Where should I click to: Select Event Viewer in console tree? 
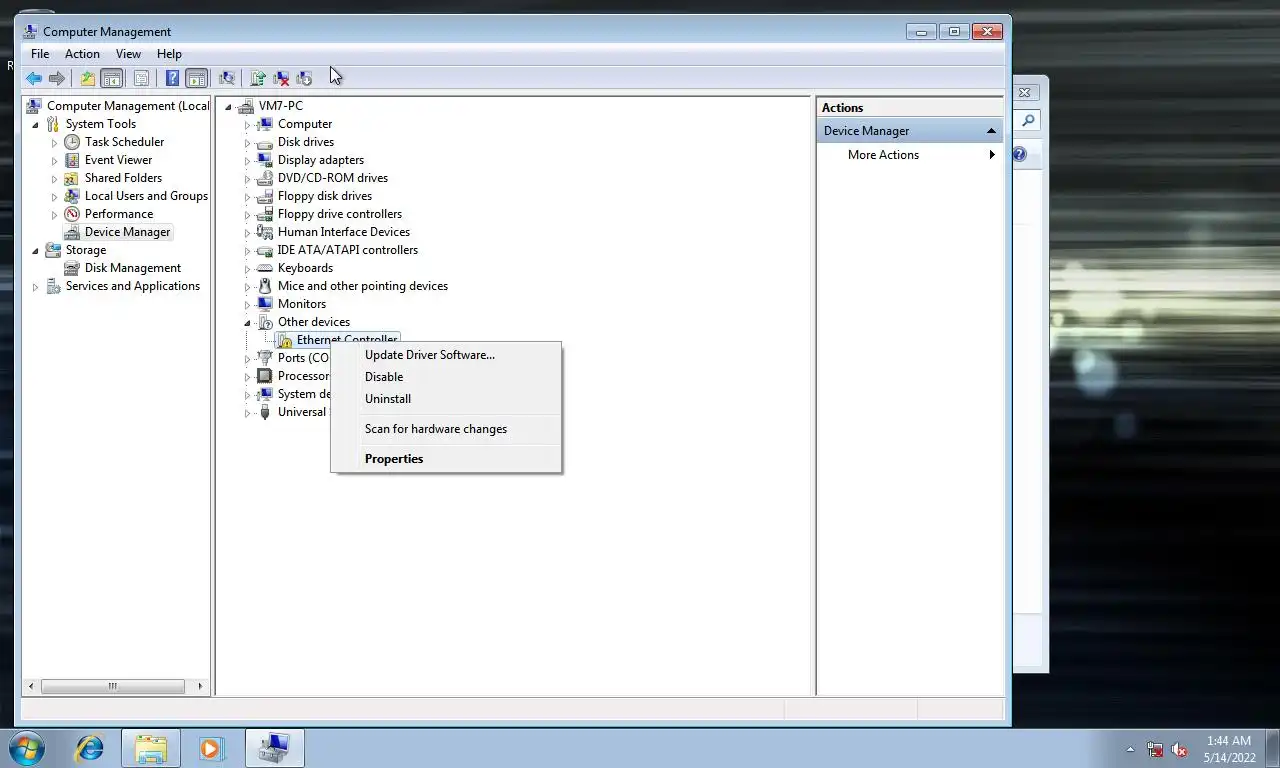pyautogui.click(x=118, y=160)
